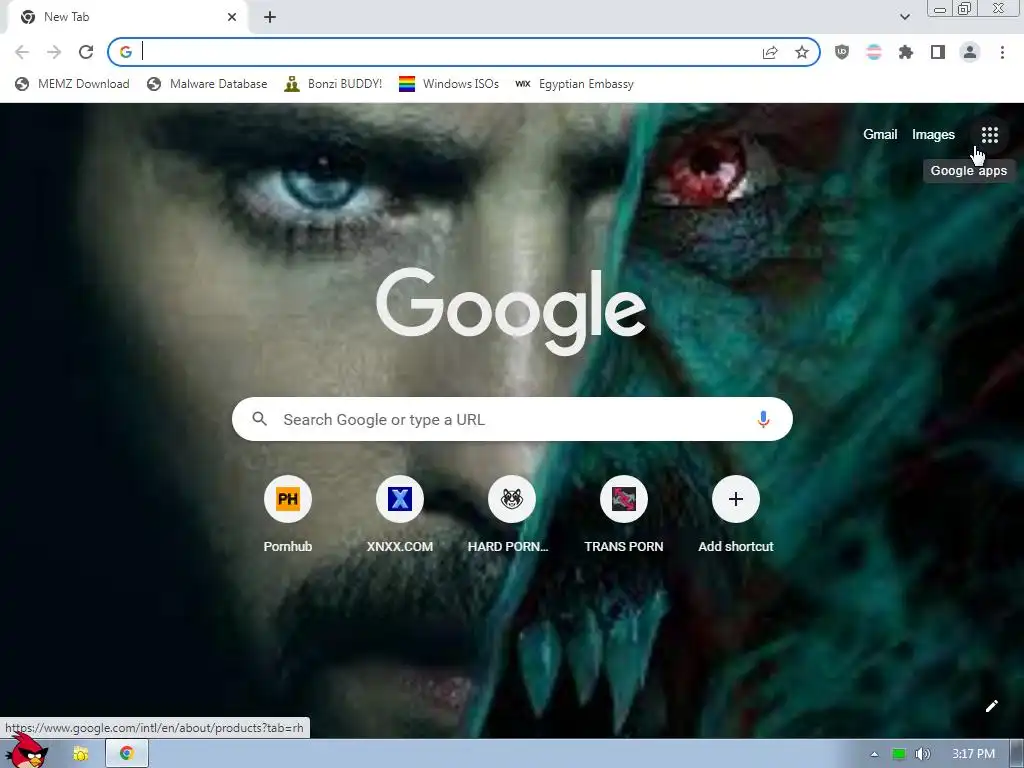Image resolution: width=1024 pixels, height=768 pixels.
Task: Open the MEMZ Download bookmark
Action: click(x=72, y=84)
